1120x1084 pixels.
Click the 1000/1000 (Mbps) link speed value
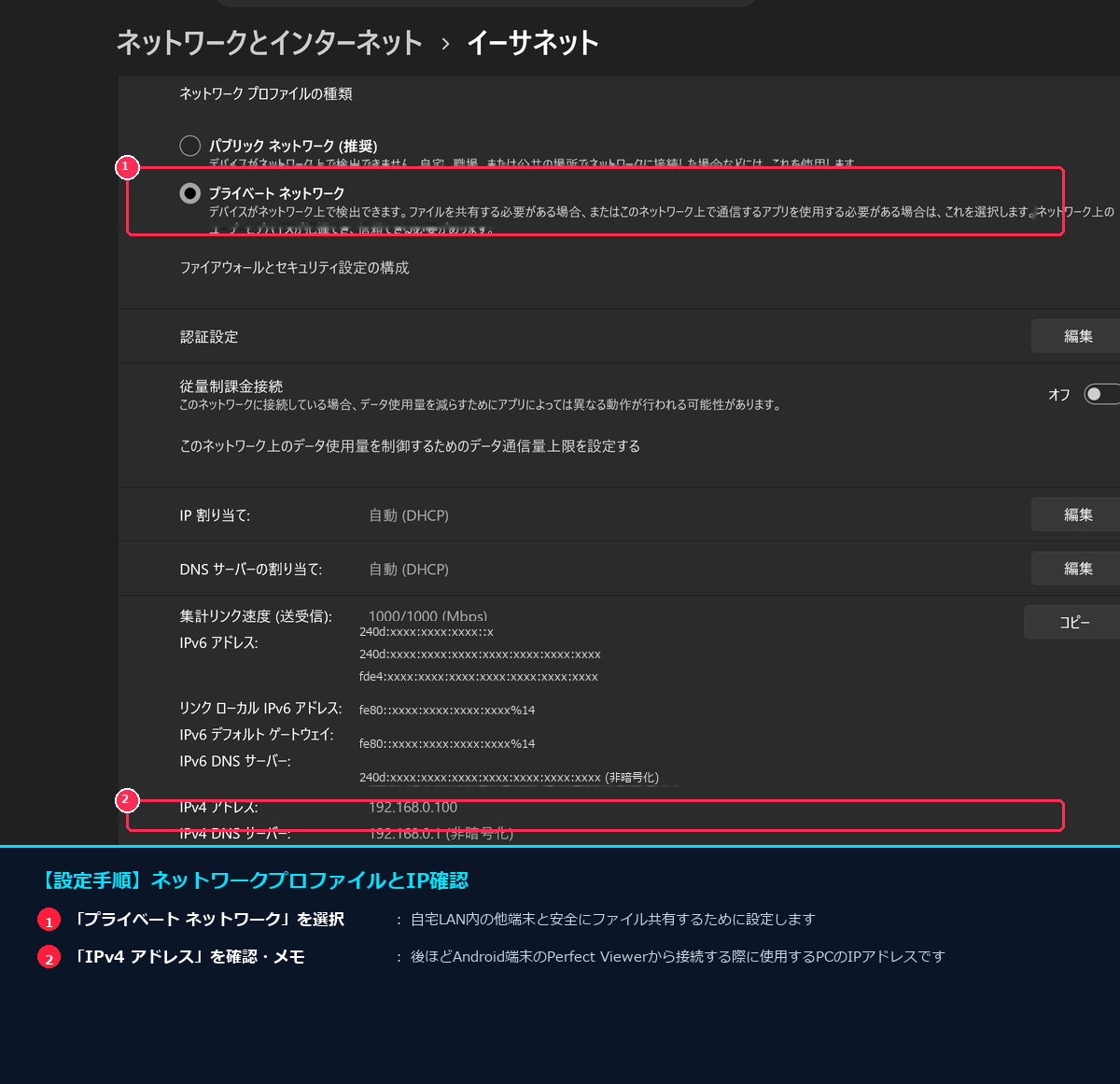[x=427, y=616]
